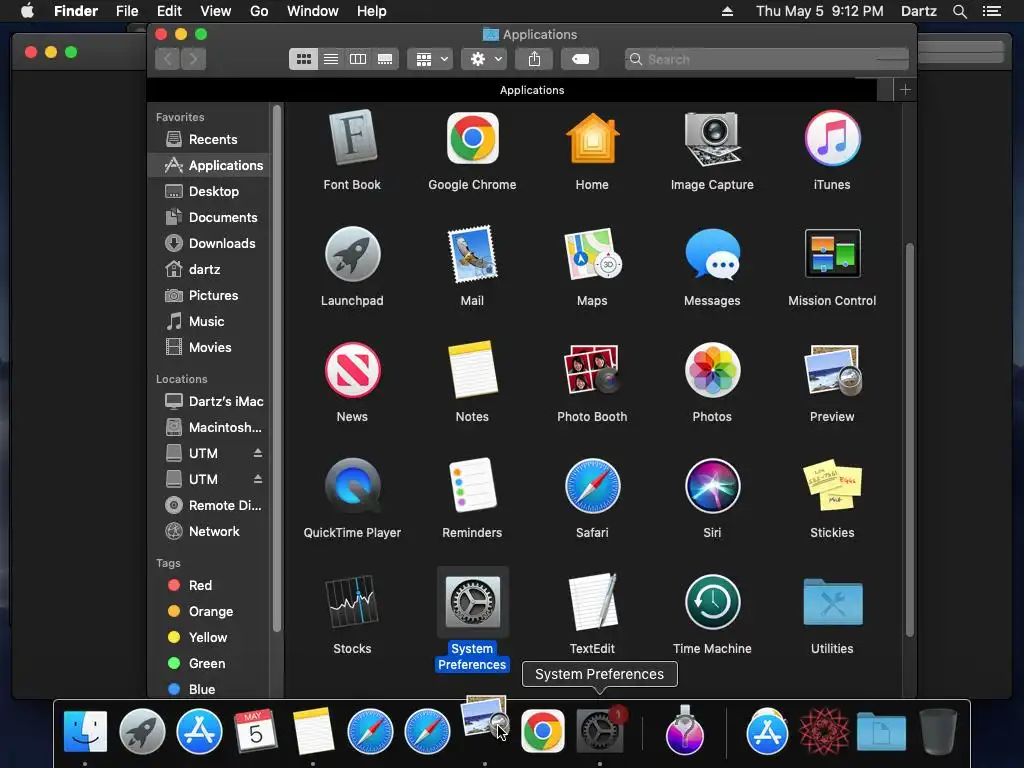1024x768 pixels.
Task: Open Google Chrome in Applications folder
Action: coord(472,138)
